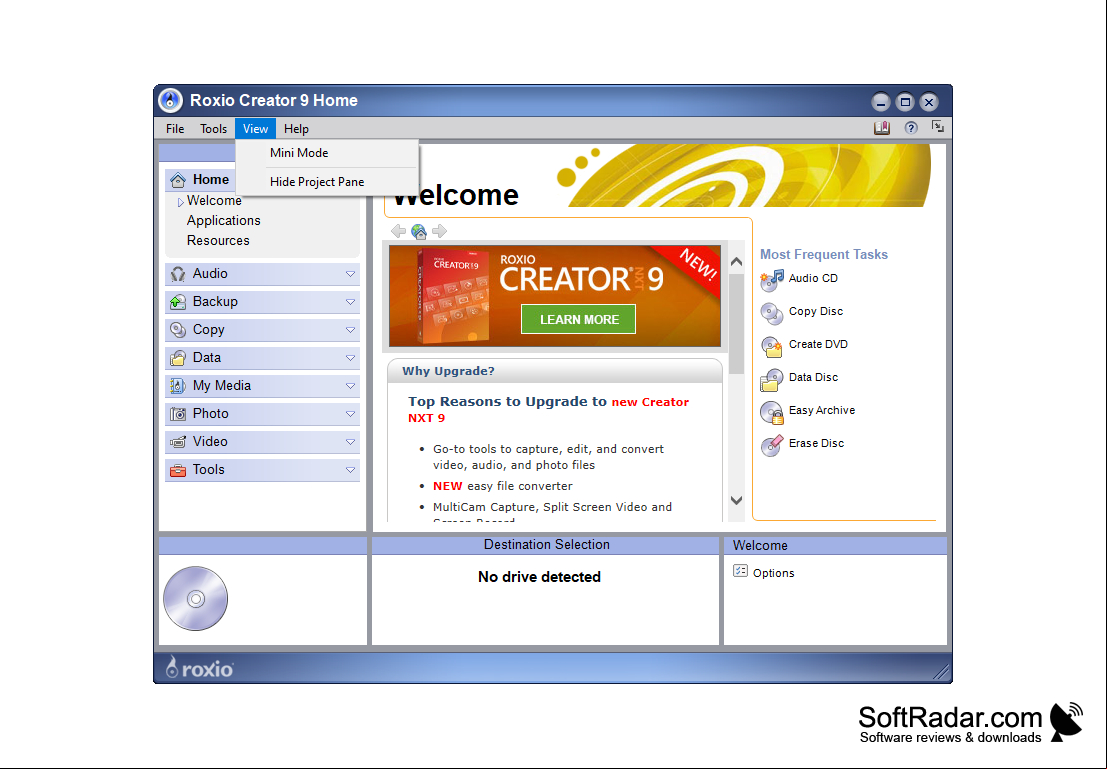Open the Data Disc task
This screenshot has width=1107, height=769.
[x=813, y=377]
